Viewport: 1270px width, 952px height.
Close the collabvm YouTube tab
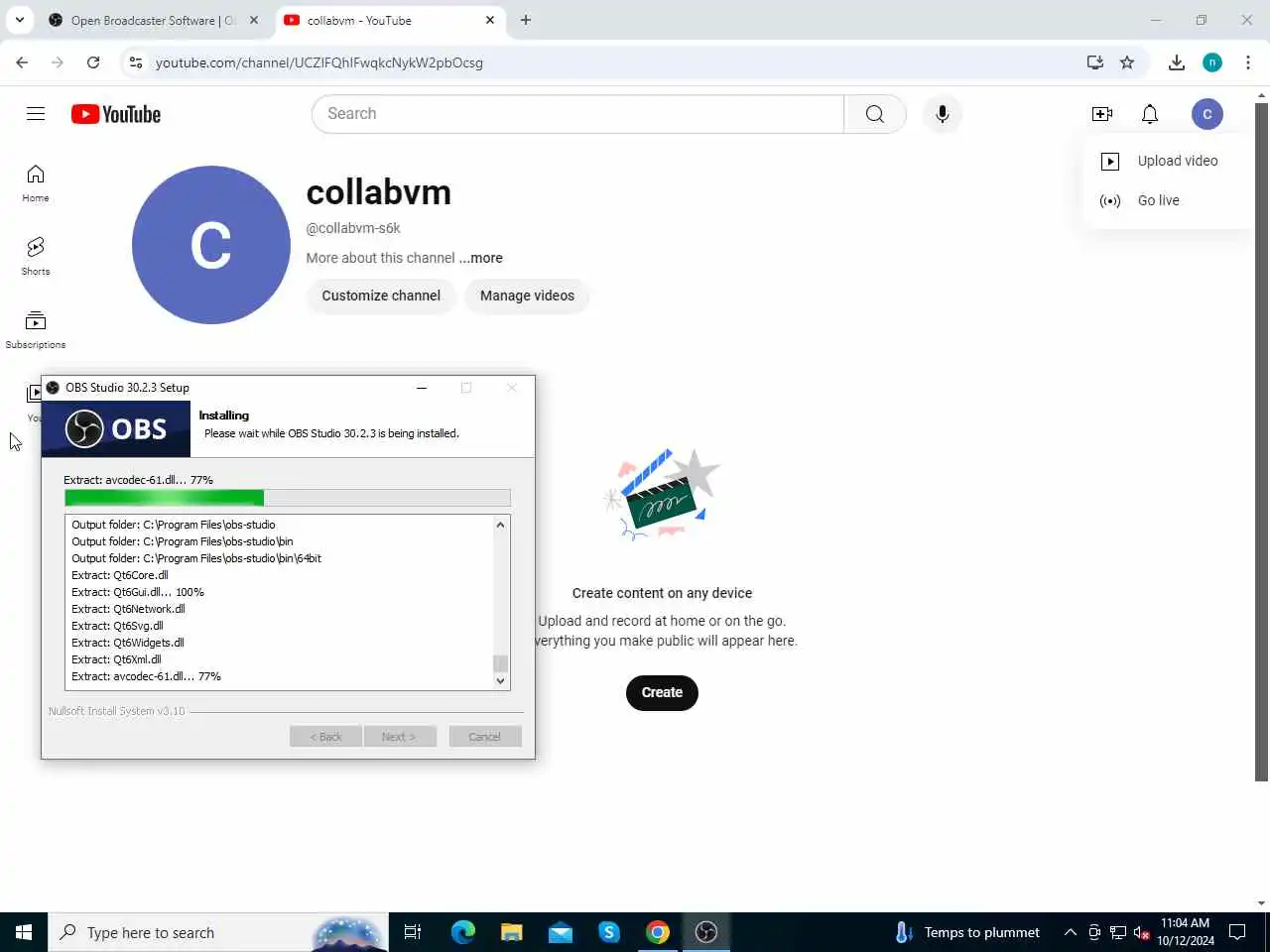[490, 20]
